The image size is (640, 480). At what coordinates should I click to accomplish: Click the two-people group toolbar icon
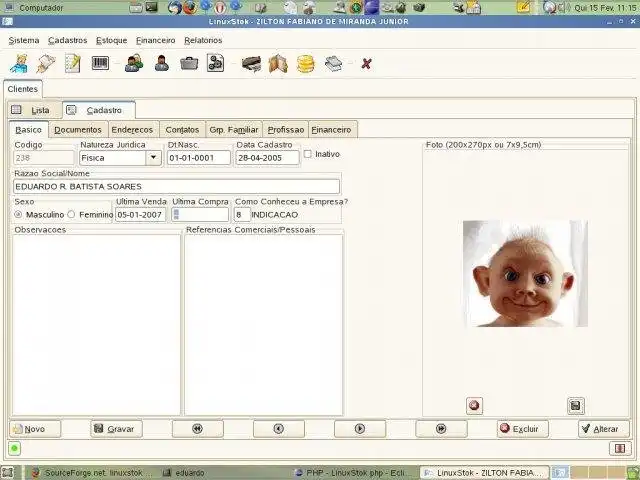coord(134,63)
